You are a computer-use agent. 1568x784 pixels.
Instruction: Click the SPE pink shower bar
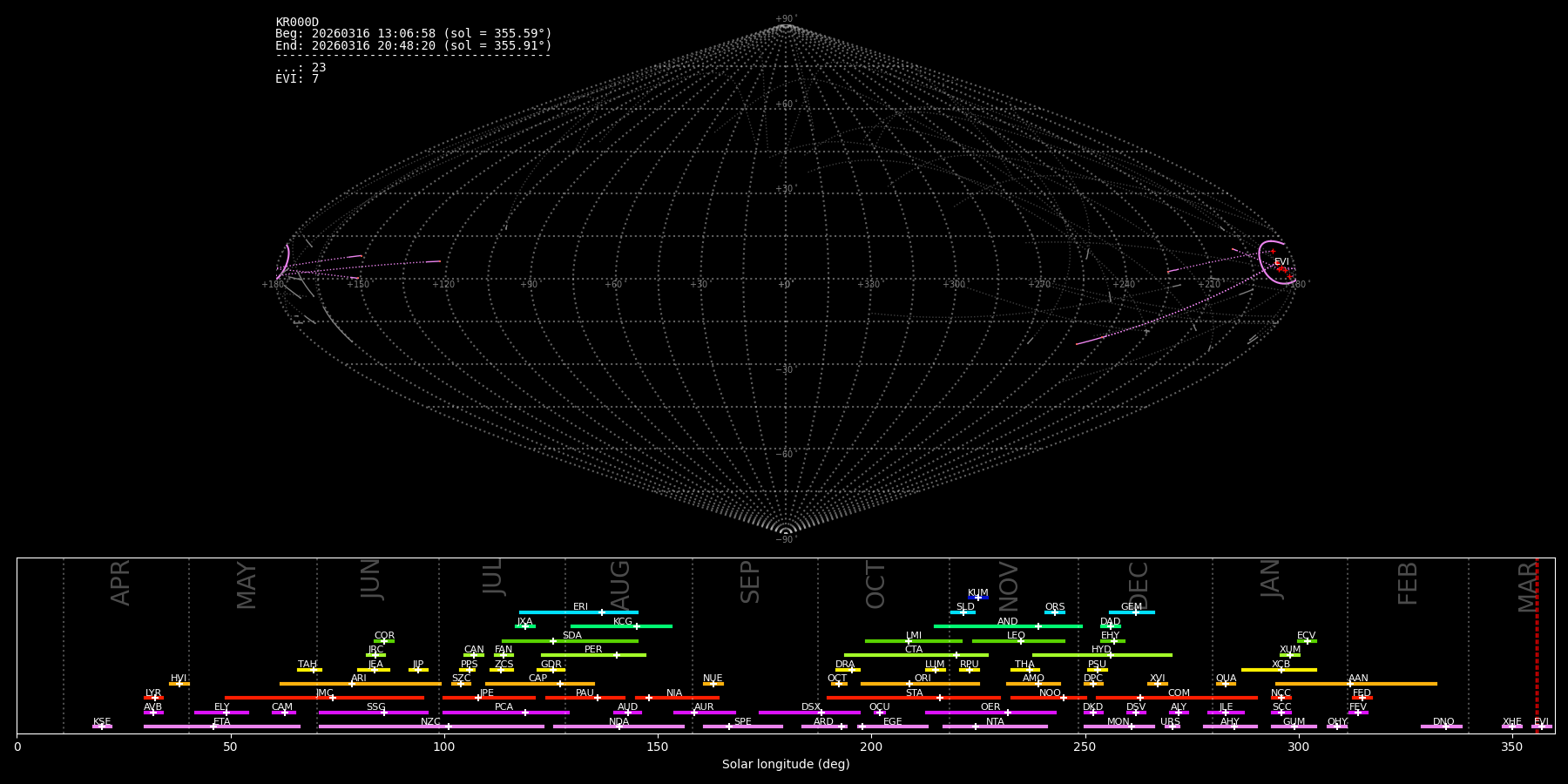click(x=743, y=727)
